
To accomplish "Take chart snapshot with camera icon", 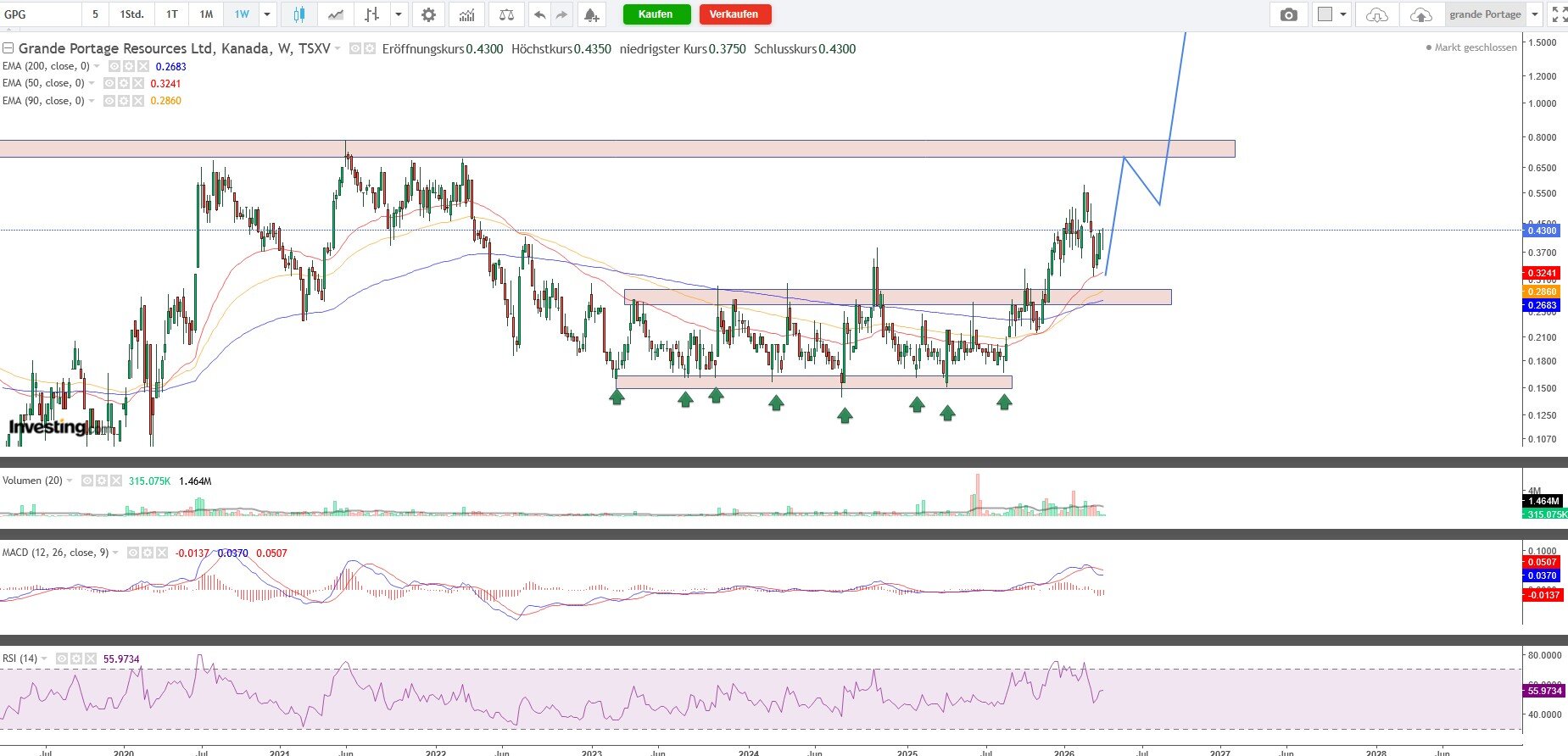I will 1289,14.
